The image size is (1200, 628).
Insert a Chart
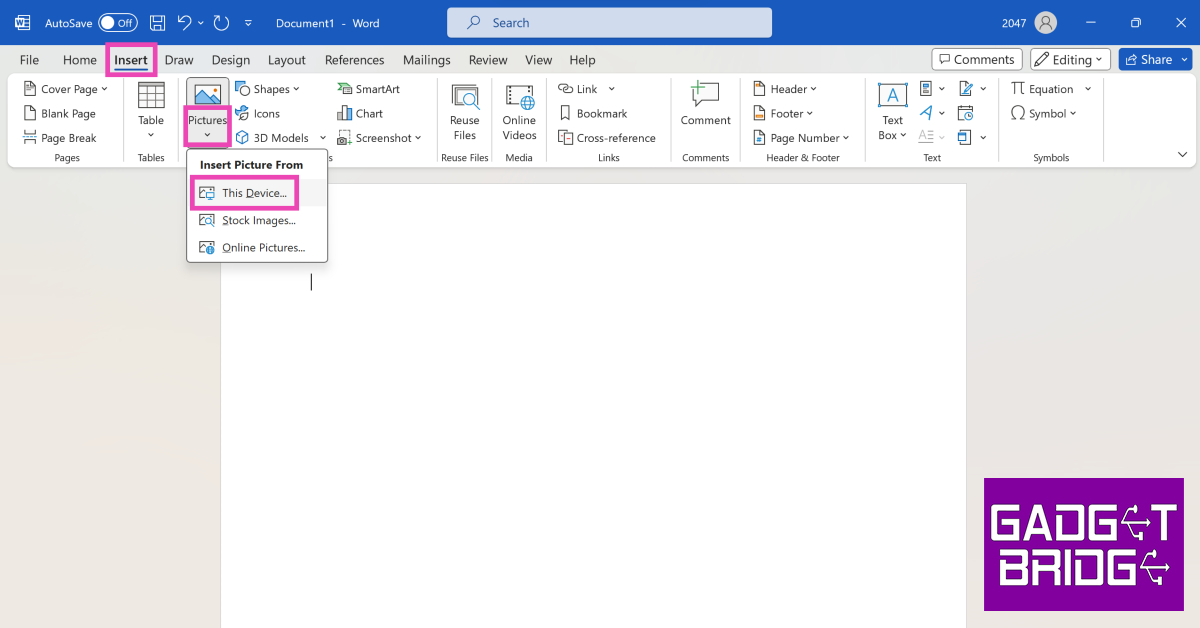(360, 114)
